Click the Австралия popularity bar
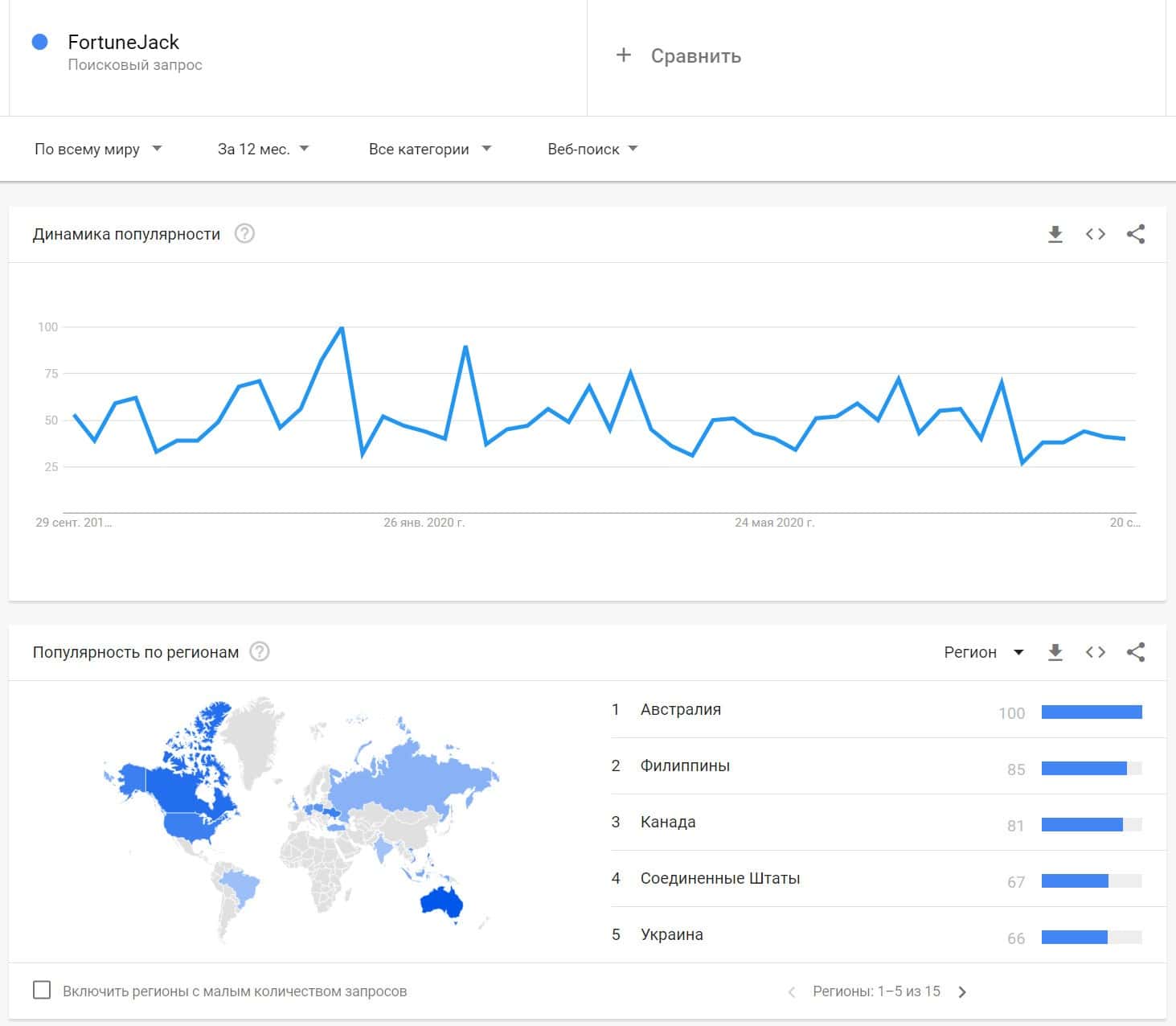The width and height of the screenshot is (1176, 1026). coord(1092,712)
